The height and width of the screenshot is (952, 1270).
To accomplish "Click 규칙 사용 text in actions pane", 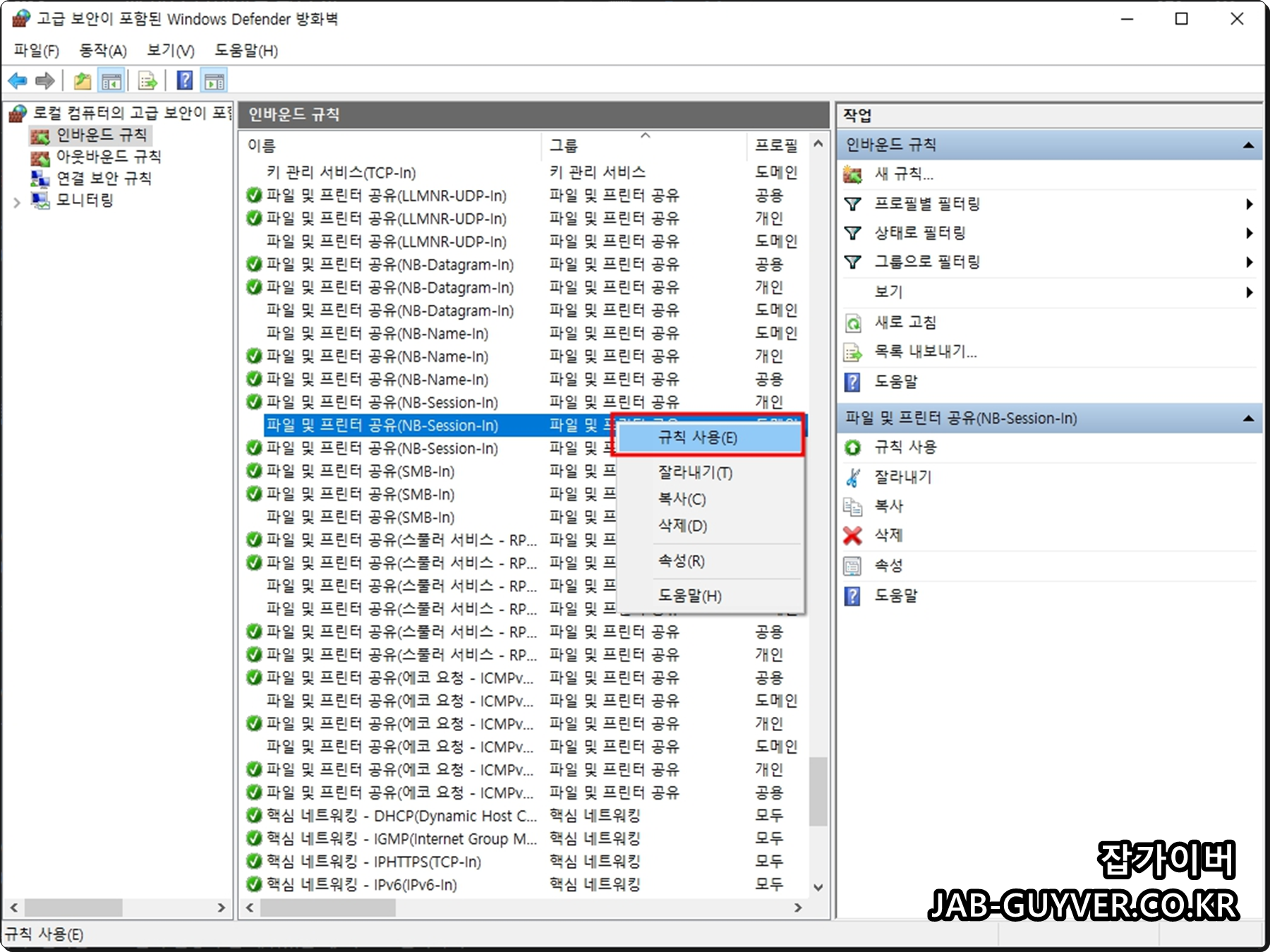I will coord(905,447).
